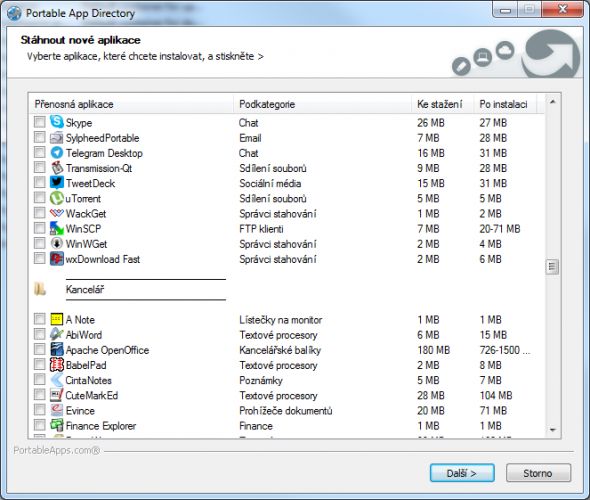
Task: Click the uTorrent green icon
Action: [56, 198]
